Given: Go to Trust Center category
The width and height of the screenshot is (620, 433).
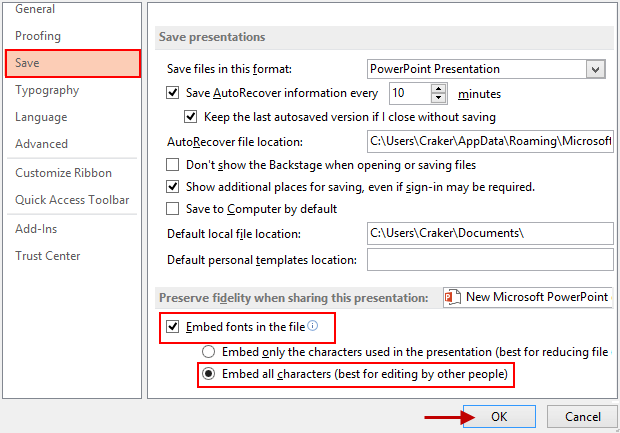Looking at the screenshot, I should 47,256.
